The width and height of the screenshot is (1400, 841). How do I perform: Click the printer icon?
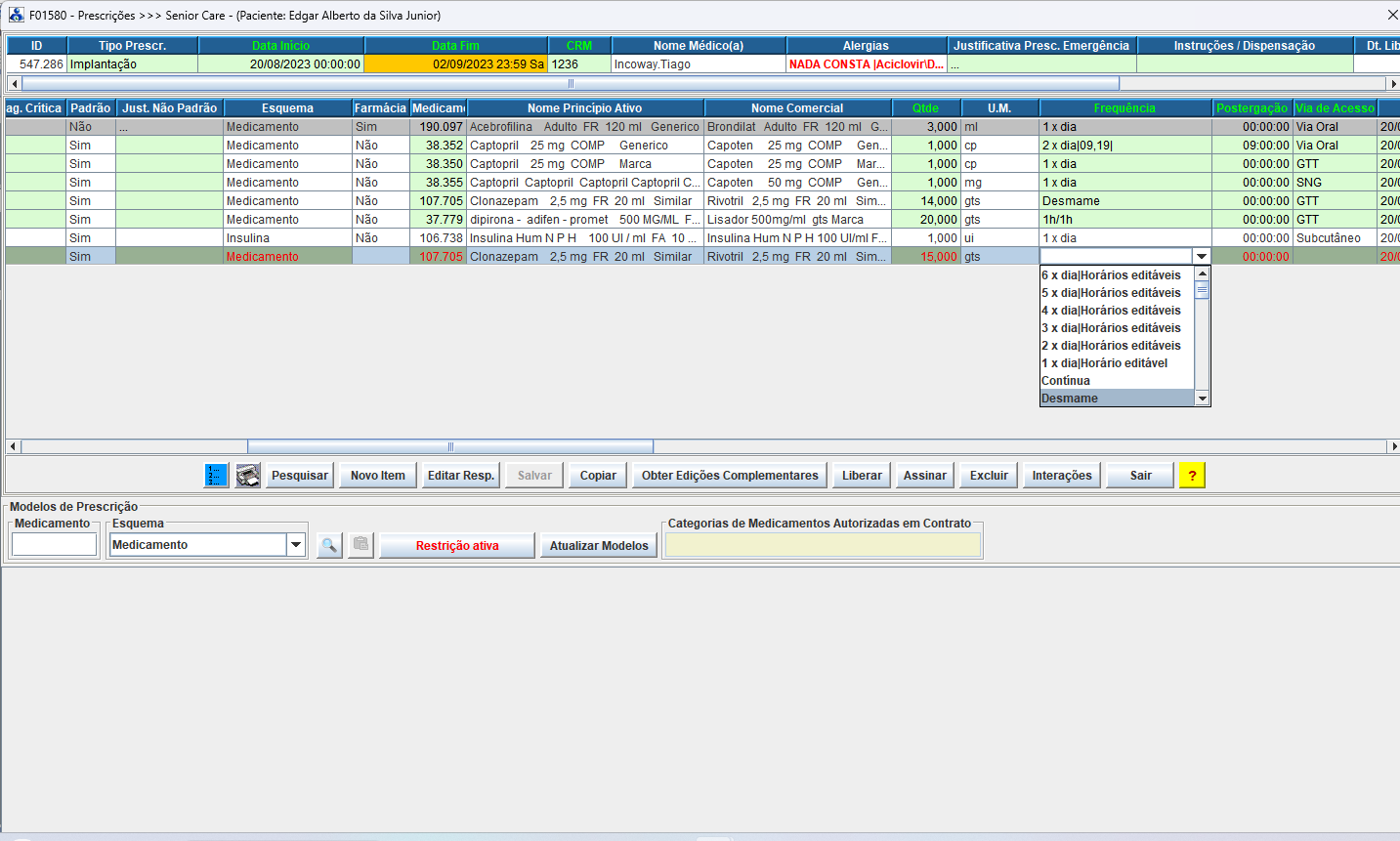click(x=248, y=476)
